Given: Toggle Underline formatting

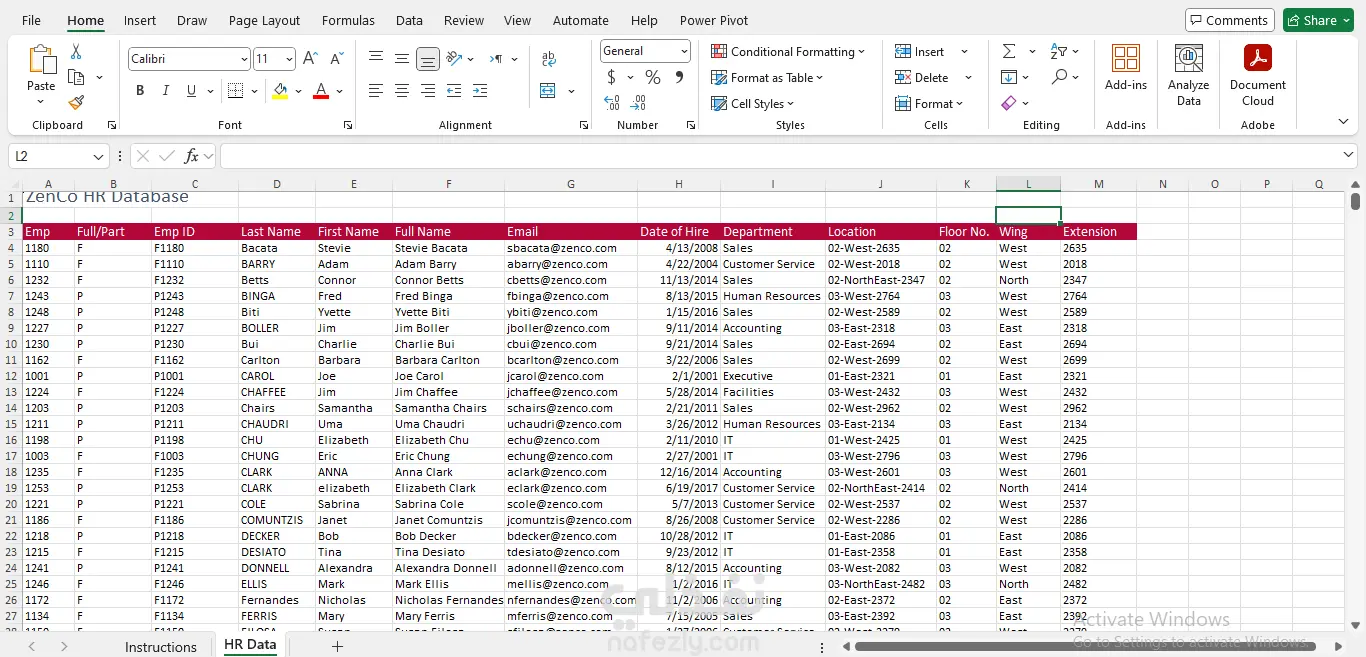Looking at the screenshot, I should pyautogui.click(x=191, y=91).
